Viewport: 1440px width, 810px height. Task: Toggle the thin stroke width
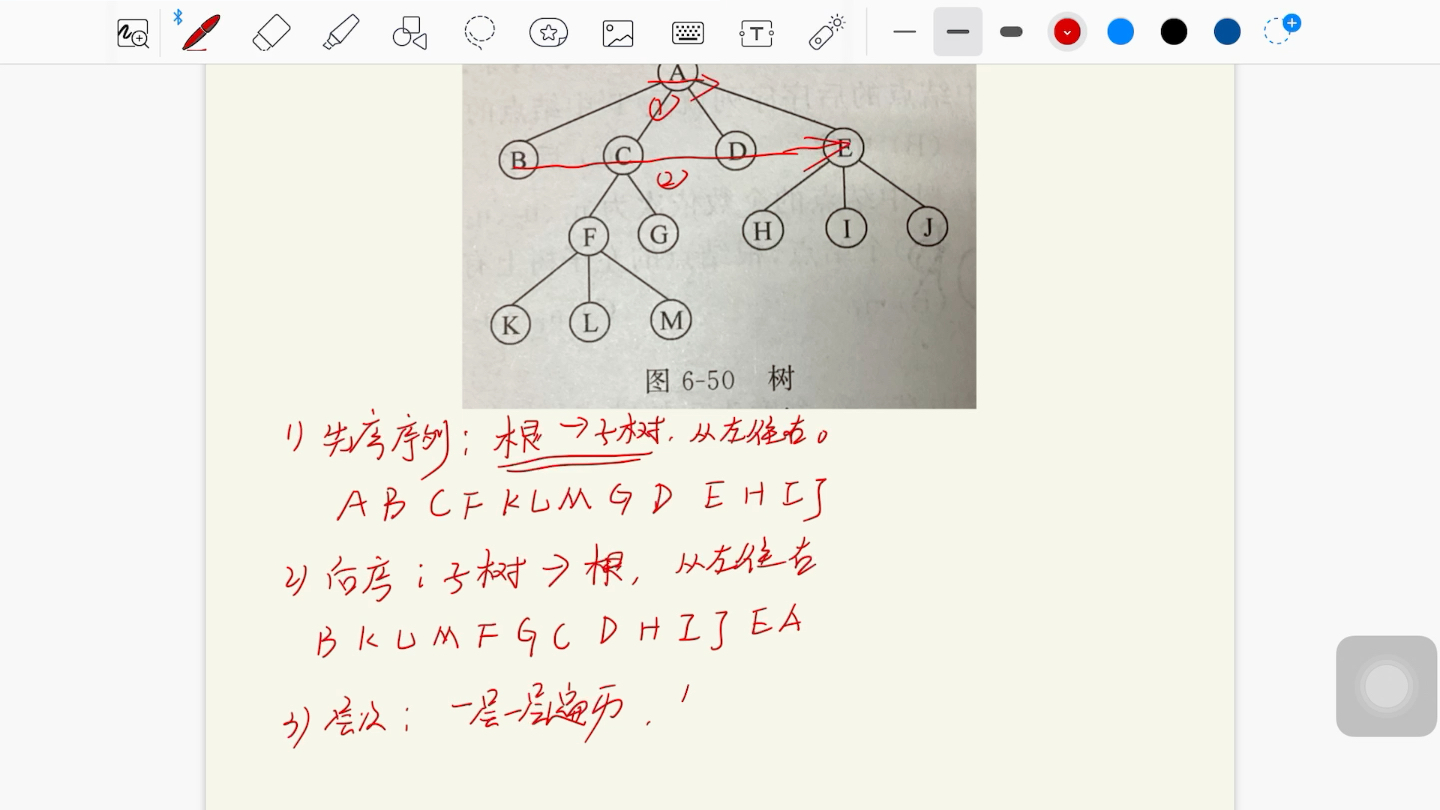point(904,31)
